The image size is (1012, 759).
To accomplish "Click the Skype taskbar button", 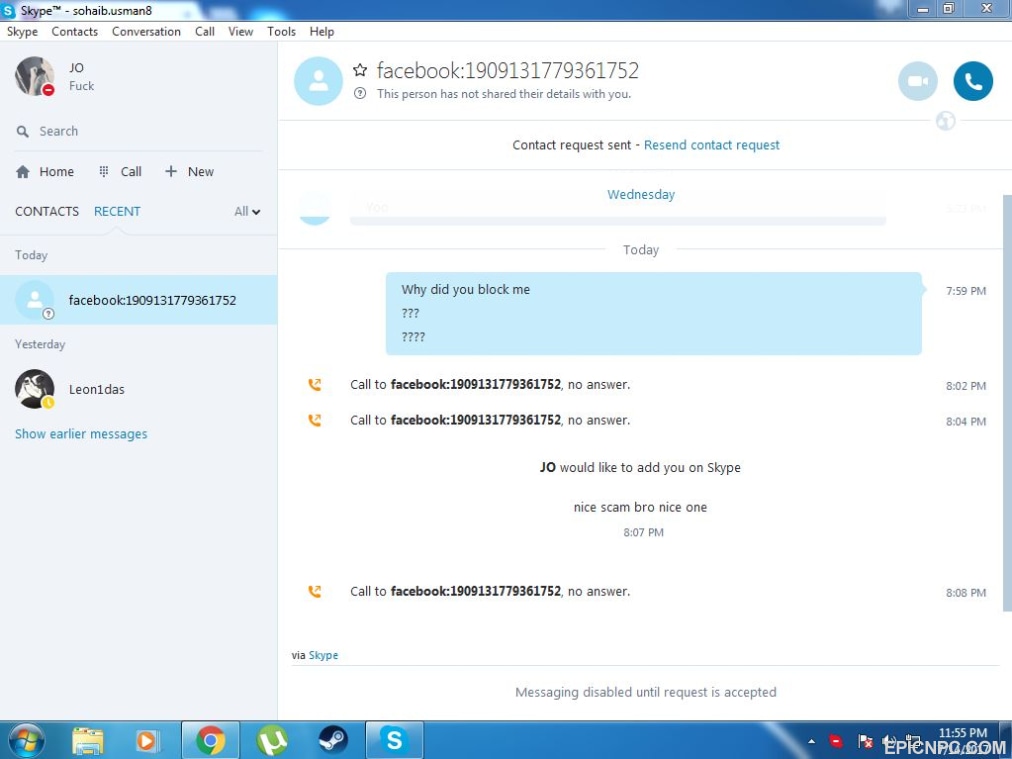I will coord(394,740).
